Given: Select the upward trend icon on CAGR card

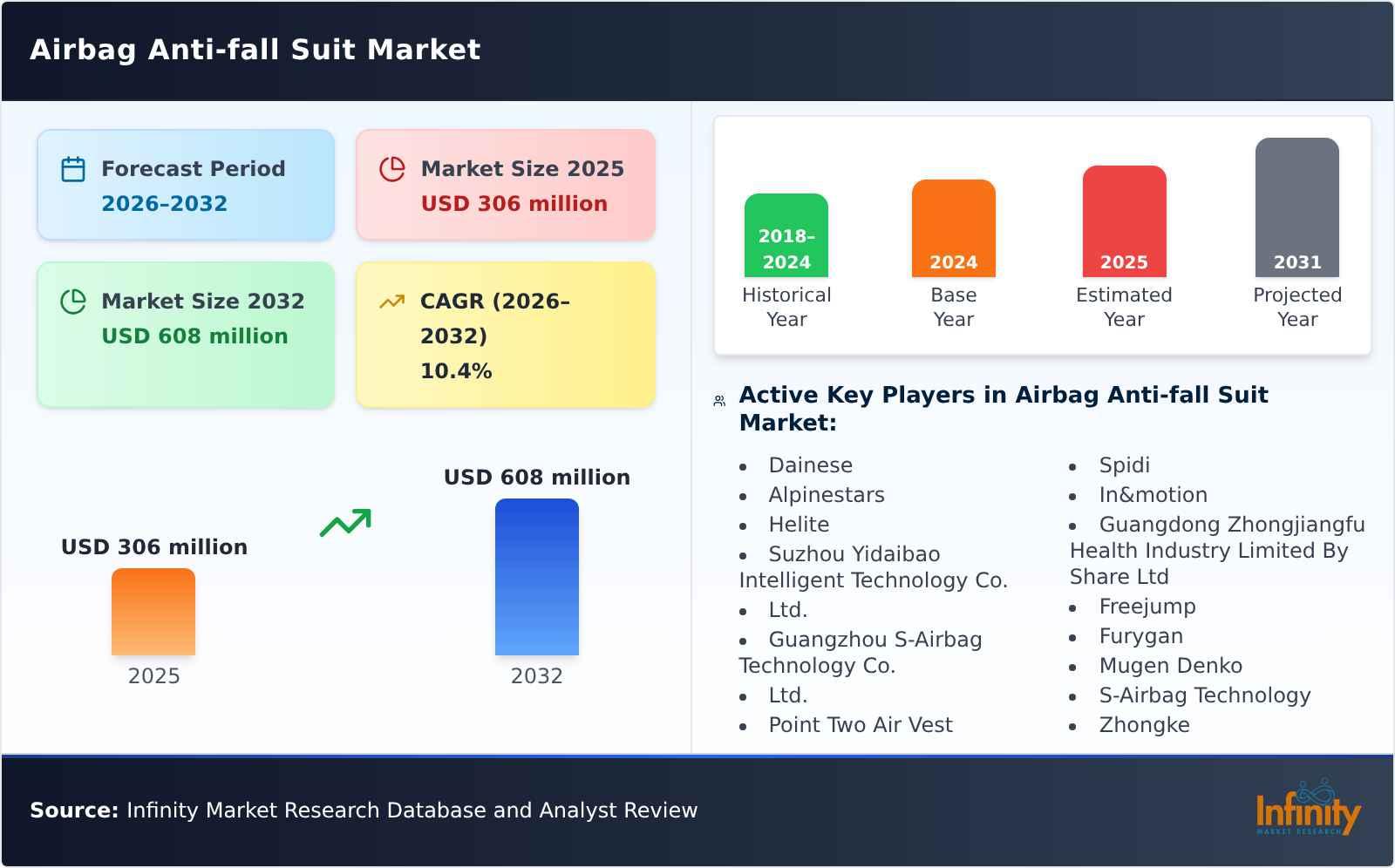Looking at the screenshot, I should [x=392, y=301].
